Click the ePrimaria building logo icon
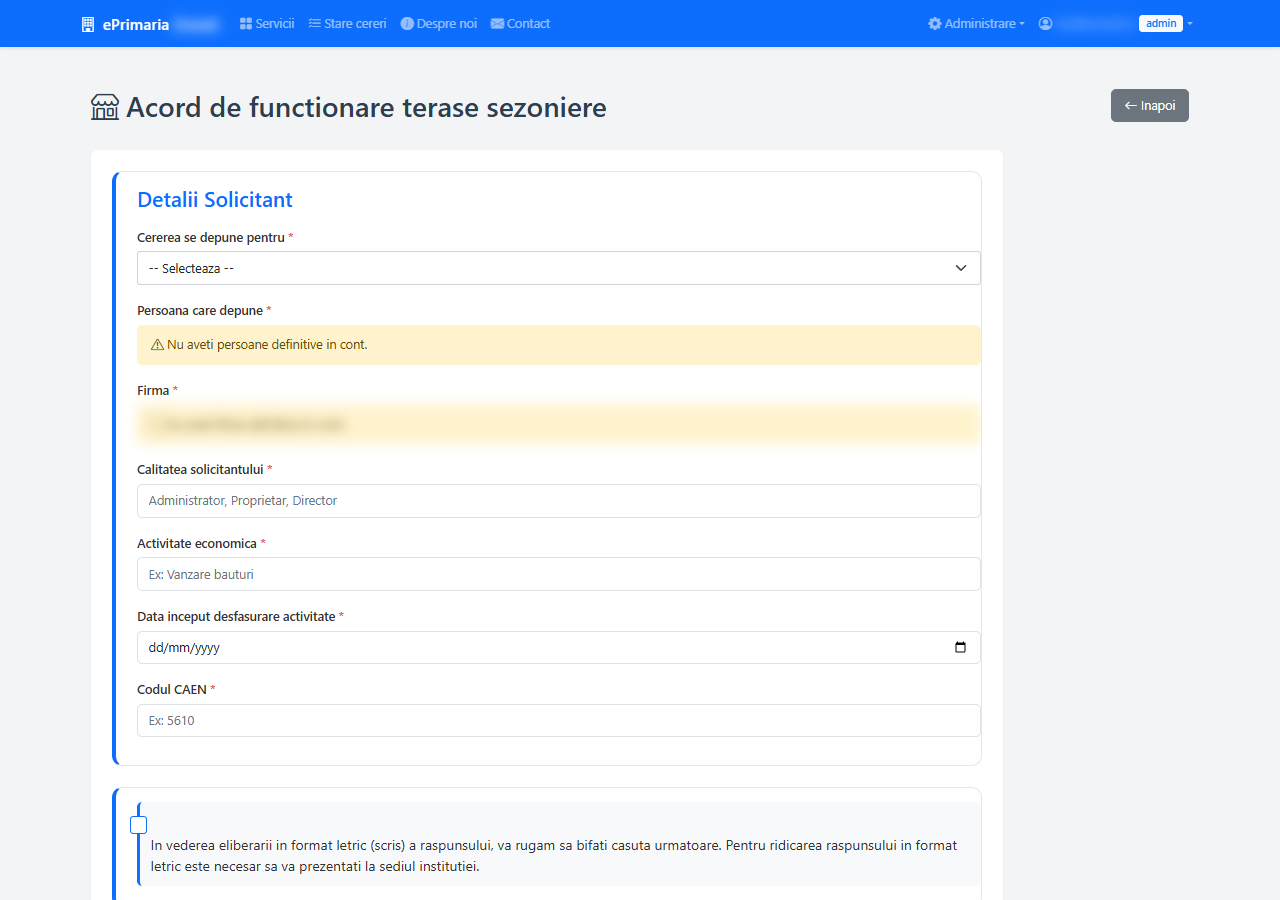Screen dimensions: 1280x900 88,24
